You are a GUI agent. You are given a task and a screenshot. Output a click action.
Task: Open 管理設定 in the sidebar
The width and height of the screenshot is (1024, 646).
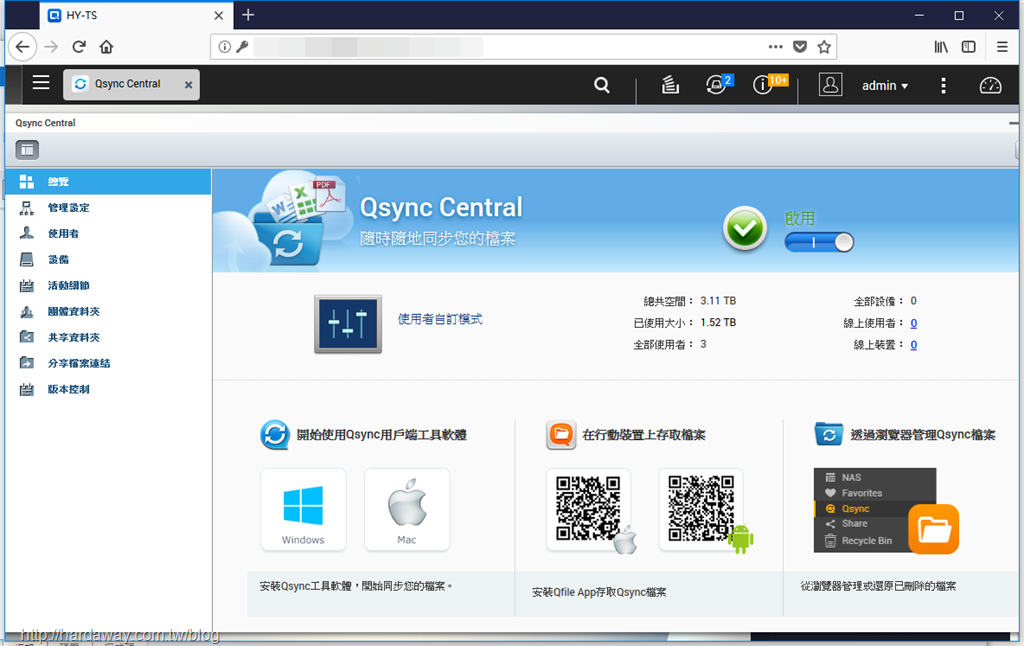click(108, 208)
